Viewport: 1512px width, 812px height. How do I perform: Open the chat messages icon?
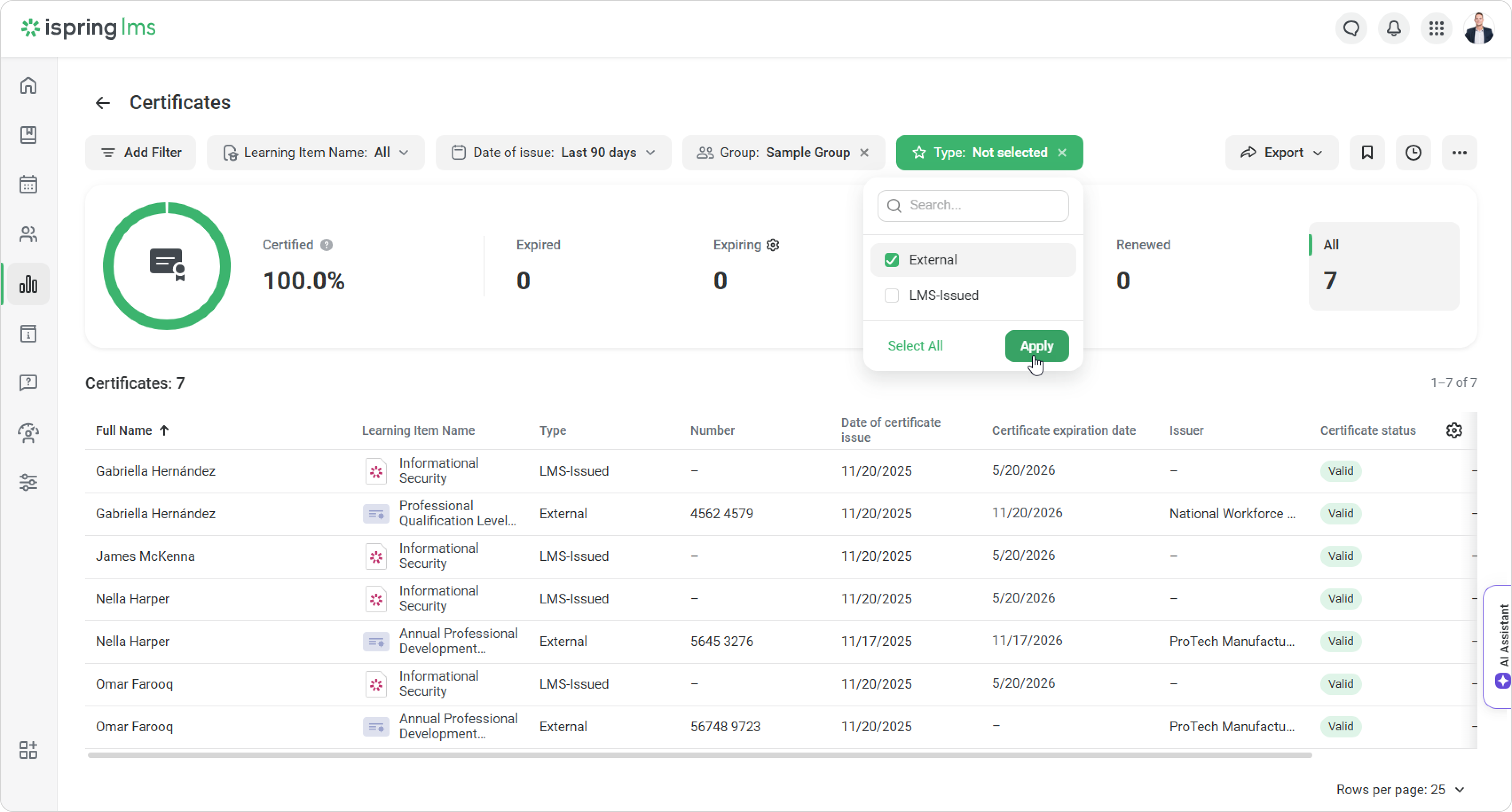pos(1351,28)
